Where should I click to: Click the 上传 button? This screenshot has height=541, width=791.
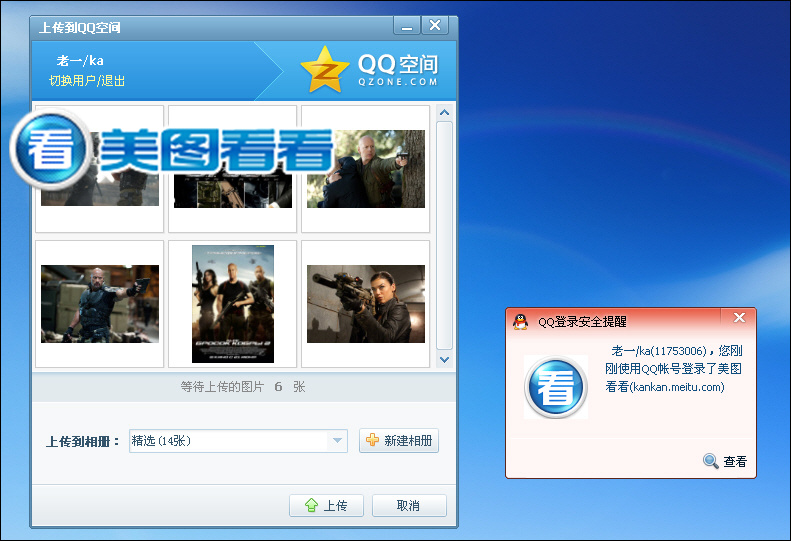point(326,505)
